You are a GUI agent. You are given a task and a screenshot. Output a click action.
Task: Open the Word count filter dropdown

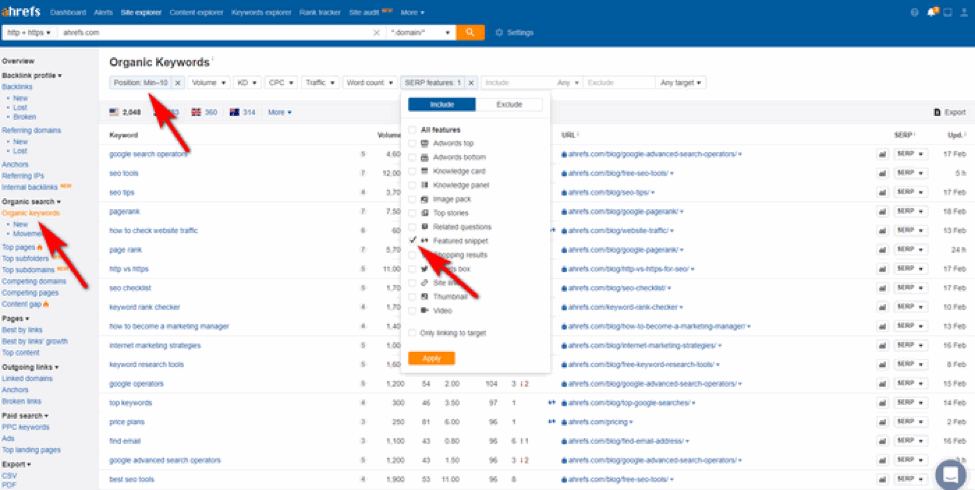[x=370, y=82]
